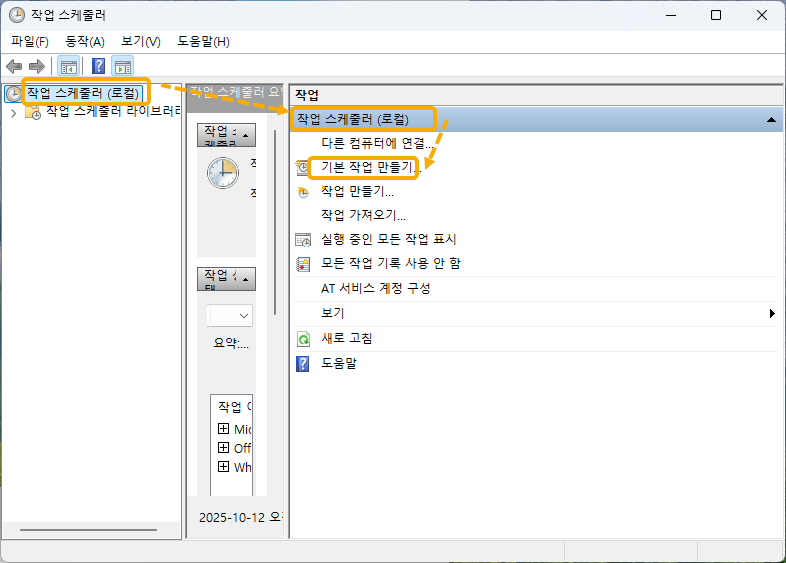Expand the Mic... node plus box

click(x=224, y=429)
